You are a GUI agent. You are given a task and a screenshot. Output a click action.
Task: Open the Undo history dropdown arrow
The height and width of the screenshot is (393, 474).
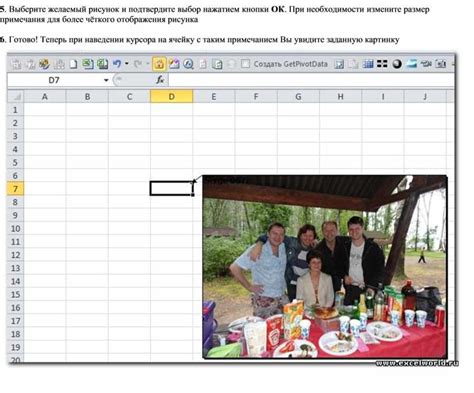(127, 63)
